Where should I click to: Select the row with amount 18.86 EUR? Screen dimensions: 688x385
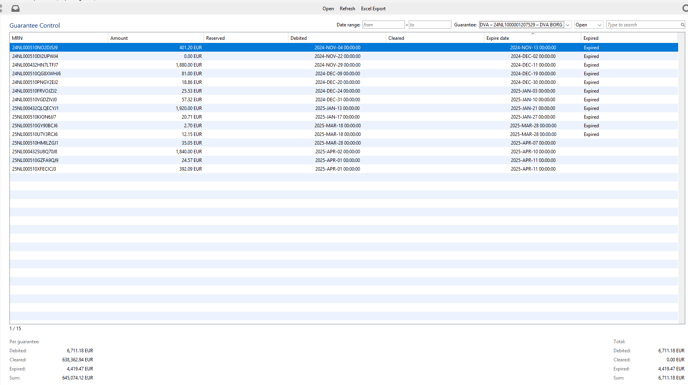[x=344, y=82]
